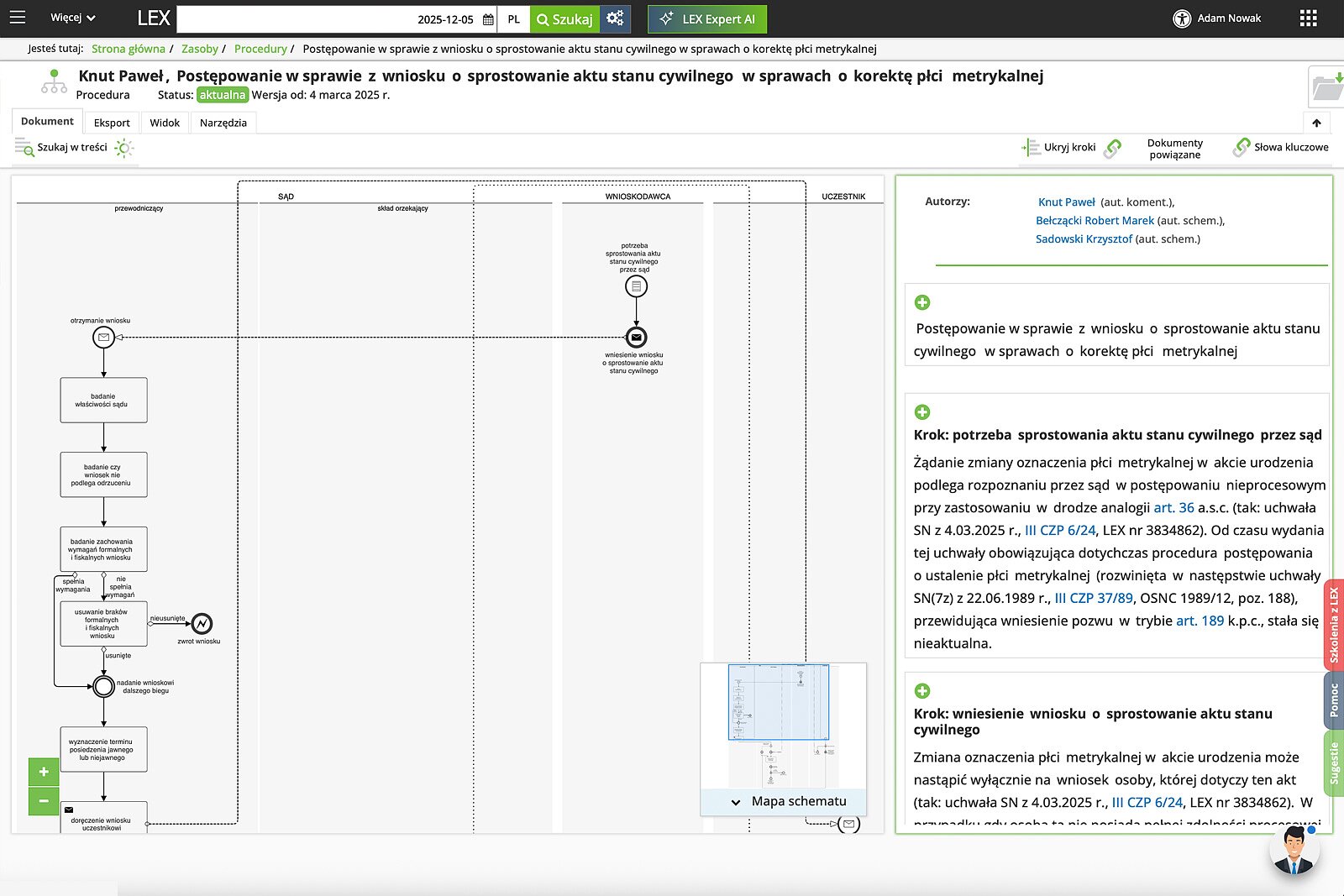
Task: Open the Więcej dropdown menu
Action: click(73, 18)
